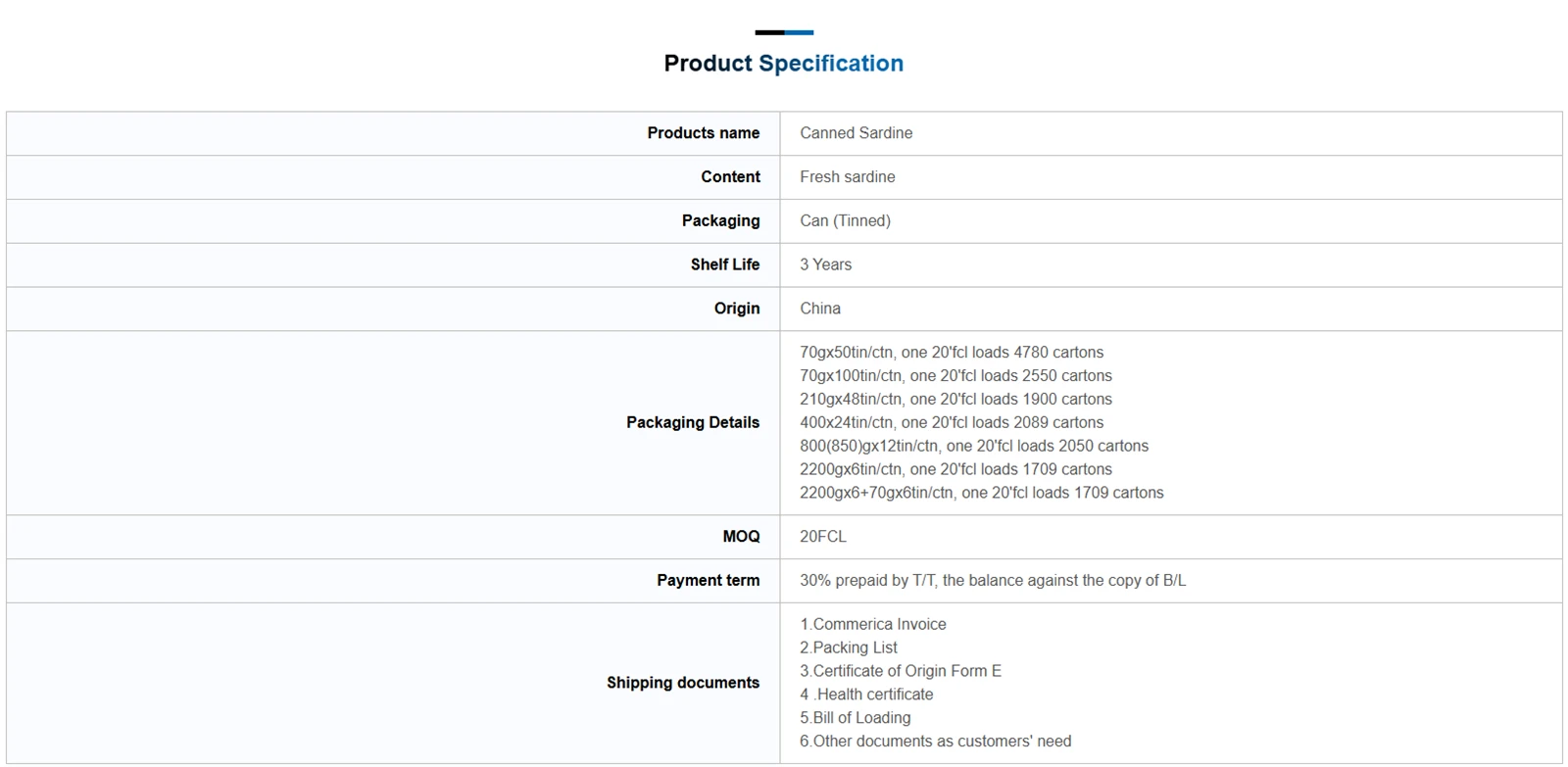The image size is (1568, 767).
Task: Click the '70gx100tin/ctn' 2550 cartons line
Action: pyautogui.click(x=955, y=376)
